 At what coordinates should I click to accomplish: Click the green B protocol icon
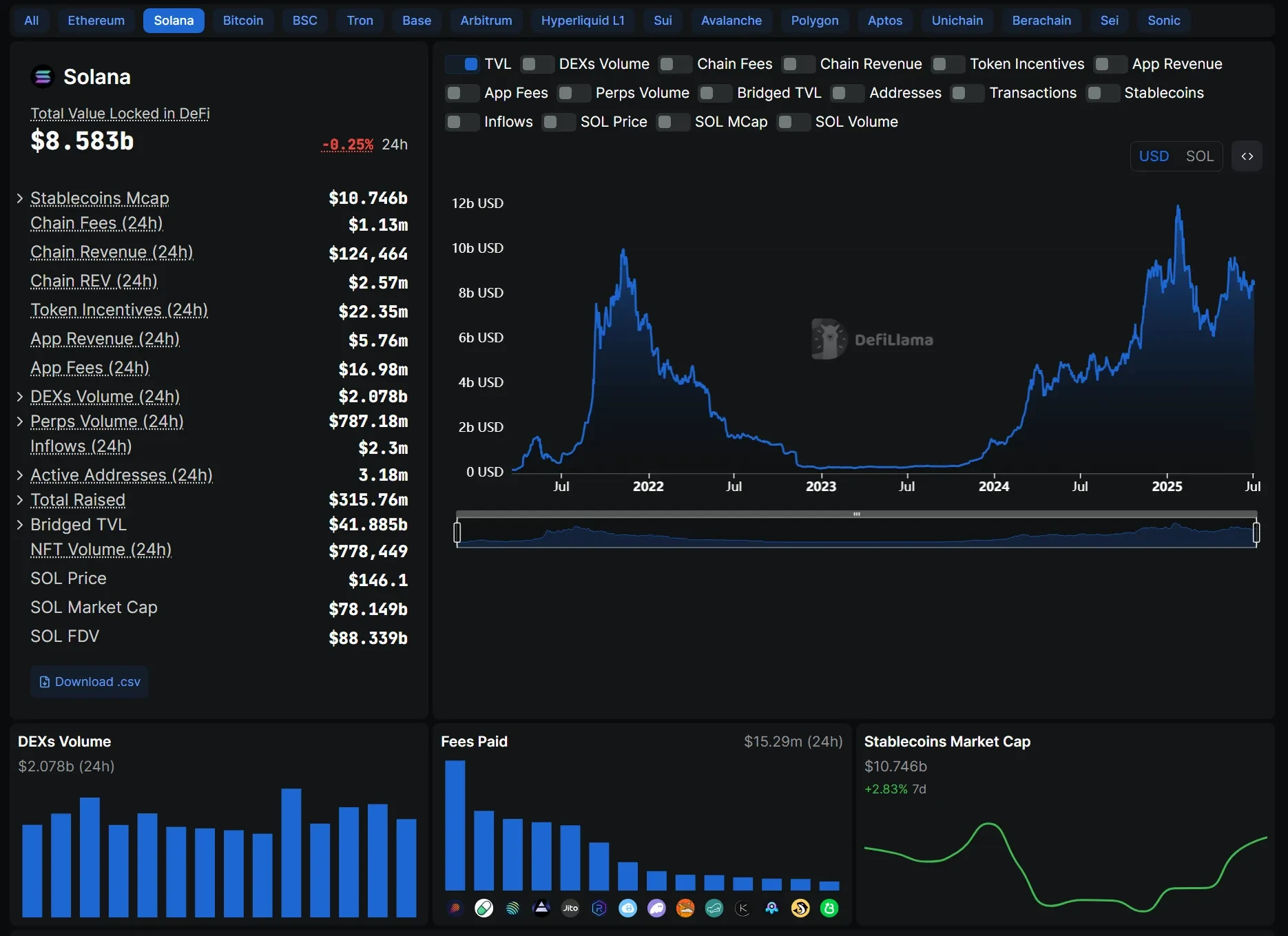[x=829, y=908]
